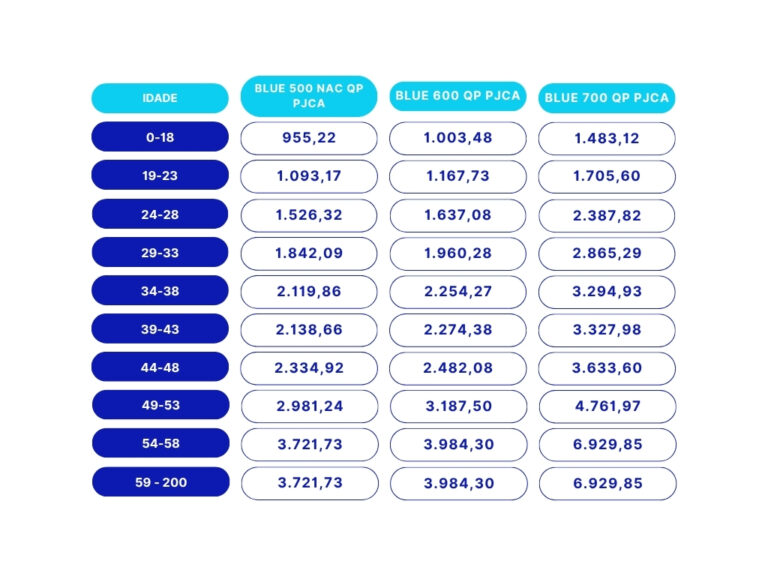Image resolution: width=768 pixels, height=576 pixels.
Task: Select the 1.167,73 price cell
Action: pos(458,176)
